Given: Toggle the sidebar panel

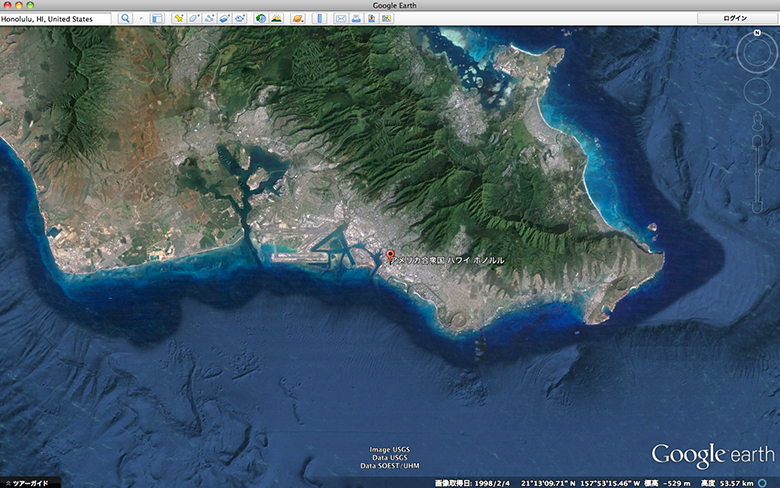Looking at the screenshot, I should [157, 19].
